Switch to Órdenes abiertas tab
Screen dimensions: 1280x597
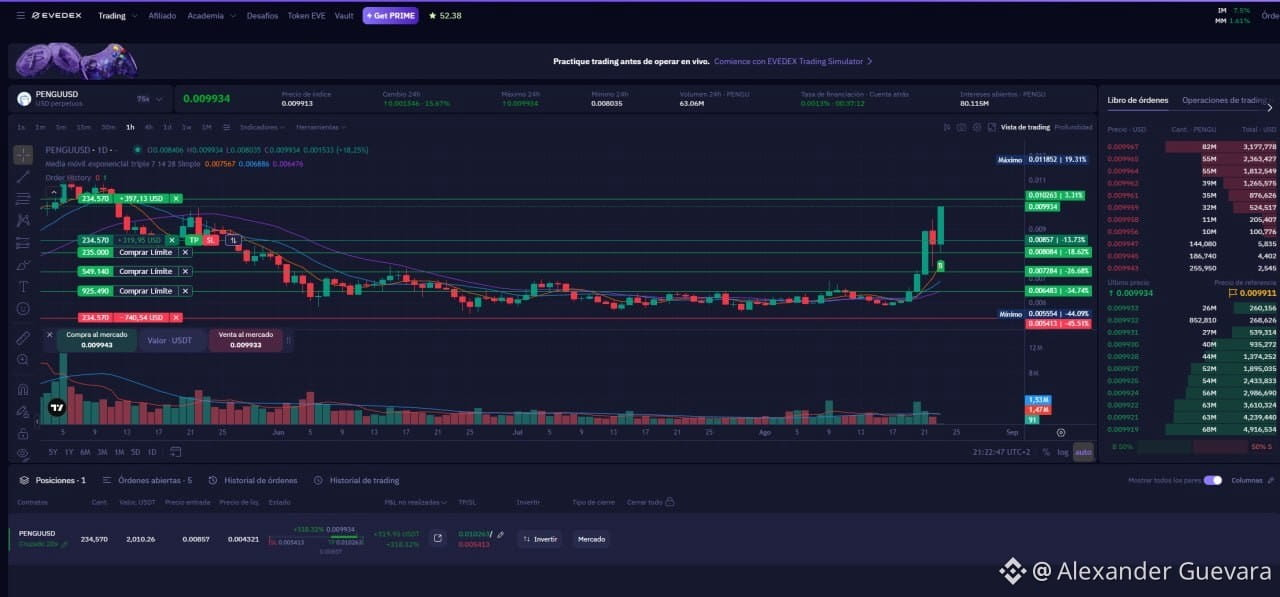point(148,480)
